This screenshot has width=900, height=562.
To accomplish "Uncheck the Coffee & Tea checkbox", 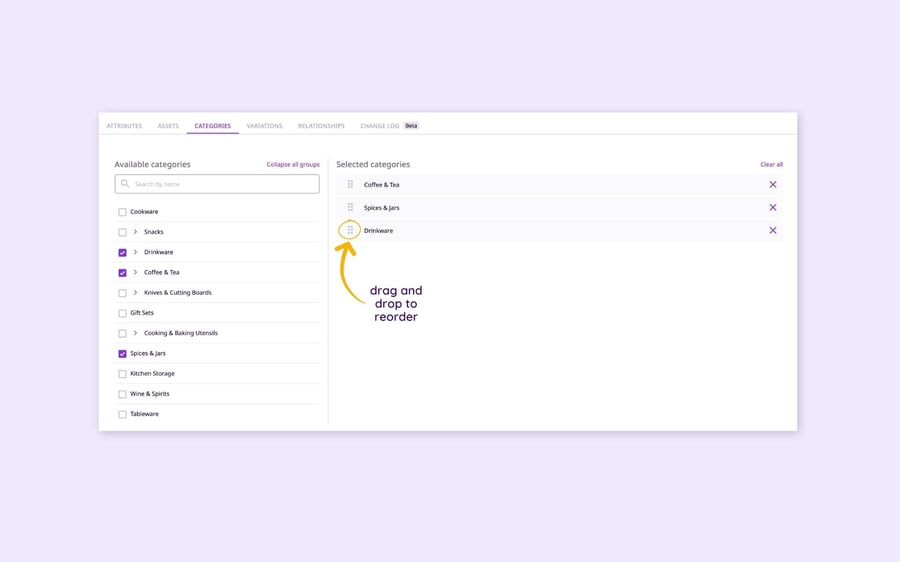I will pyautogui.click(x=122, y=273).
